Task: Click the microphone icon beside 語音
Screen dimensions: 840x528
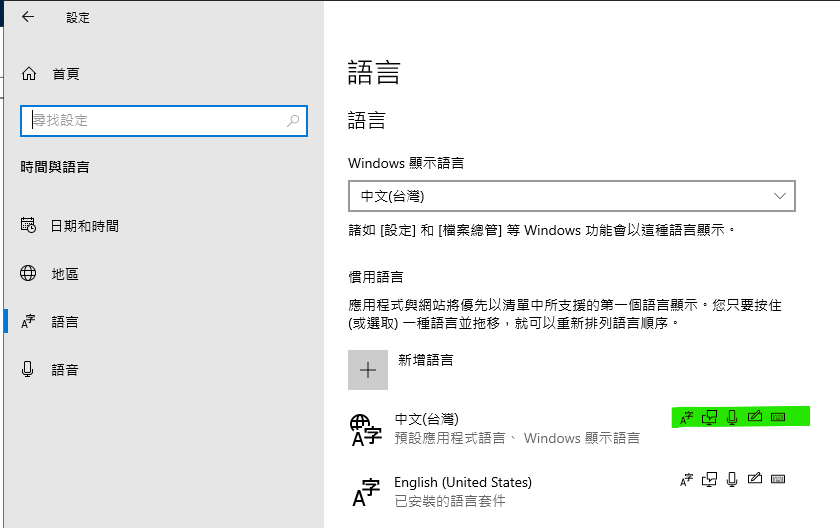Action: tap(28, 369)
